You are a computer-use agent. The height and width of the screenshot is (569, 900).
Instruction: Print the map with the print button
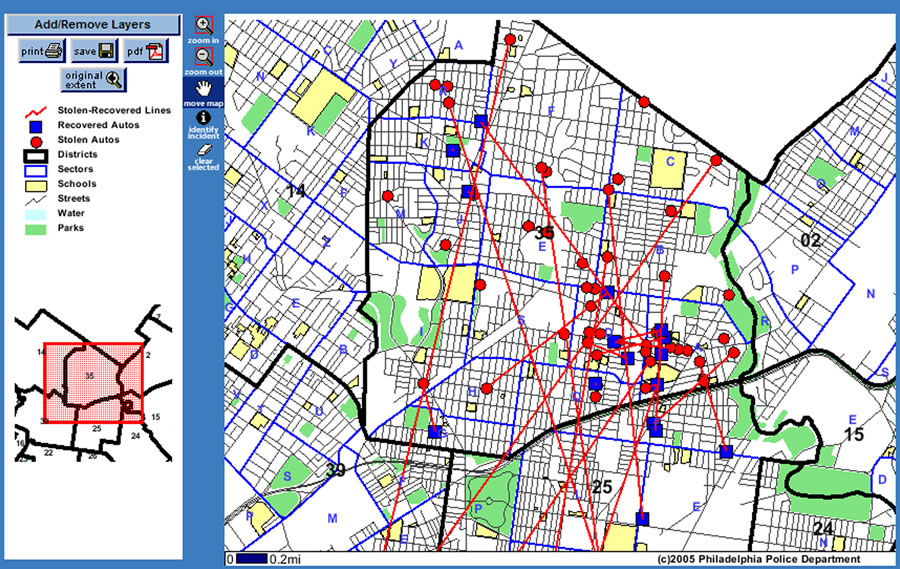point(41,51)
